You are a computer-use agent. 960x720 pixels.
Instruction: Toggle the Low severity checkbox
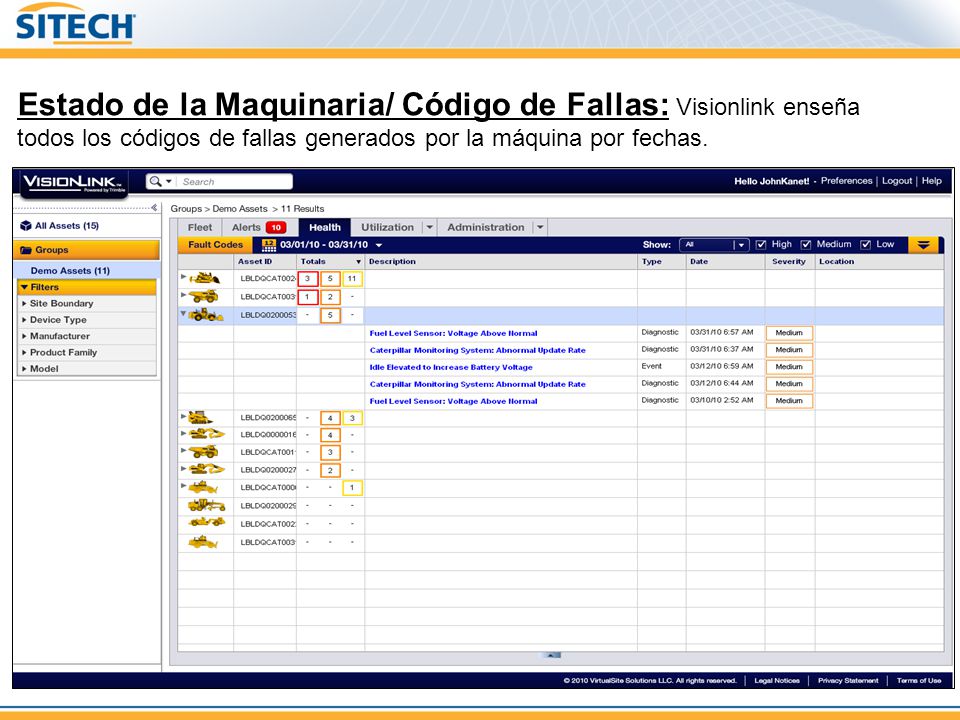866,245
